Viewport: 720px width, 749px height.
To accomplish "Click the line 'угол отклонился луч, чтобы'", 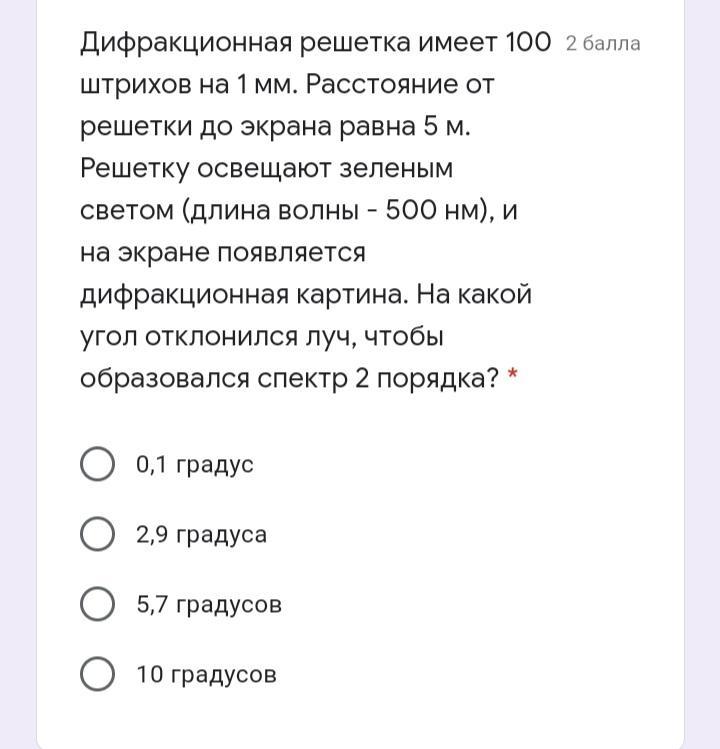I will 261,337.
